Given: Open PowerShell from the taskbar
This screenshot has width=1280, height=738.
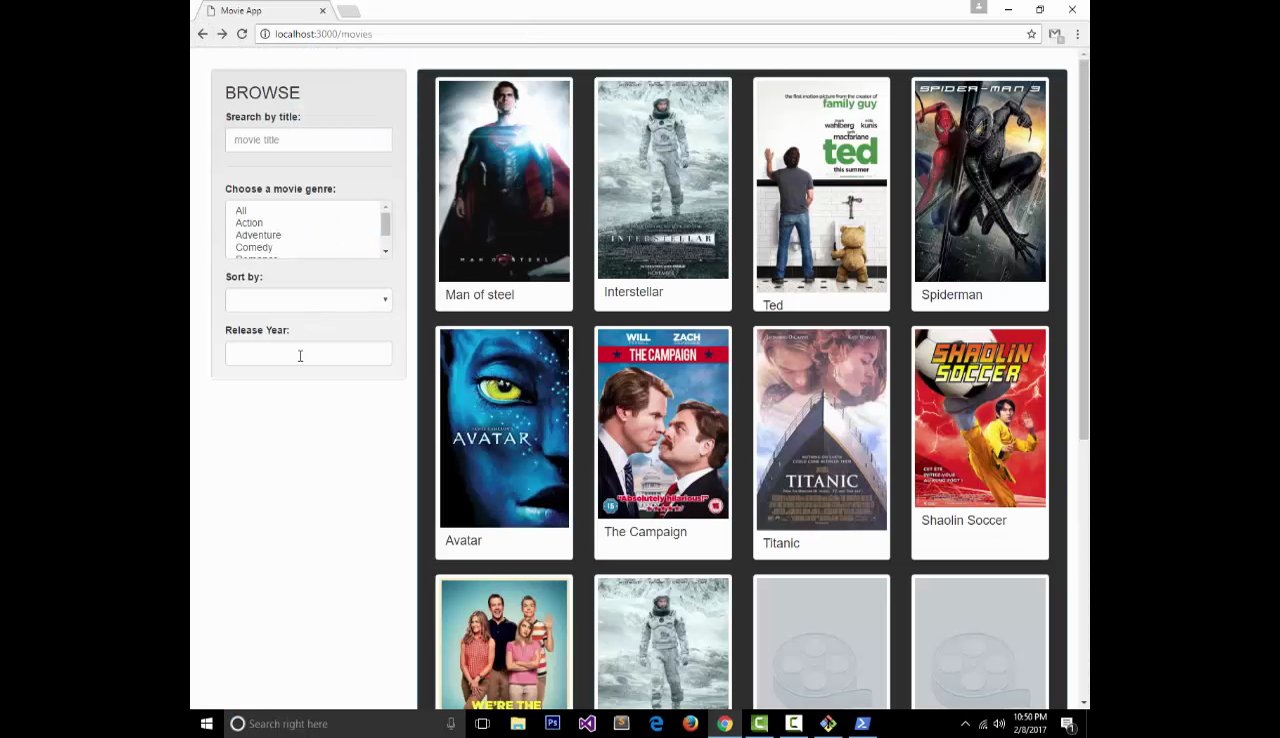Looking at the screenshot, I should pos(863,724).
